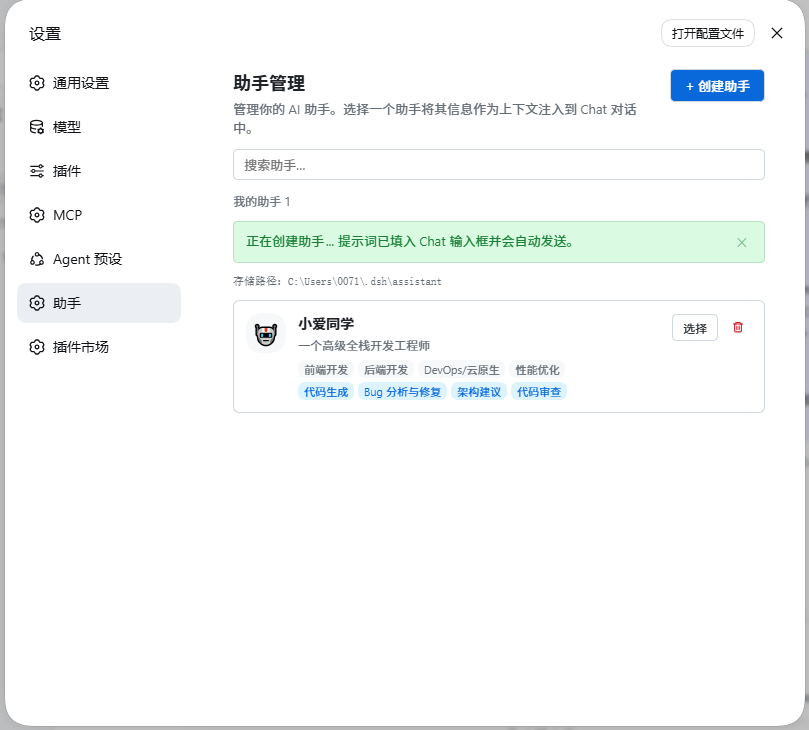This screenshot has width=809, height=730.
Task: Click 选择 for 小爱同学 assistant
Action: tap(694, 328)
